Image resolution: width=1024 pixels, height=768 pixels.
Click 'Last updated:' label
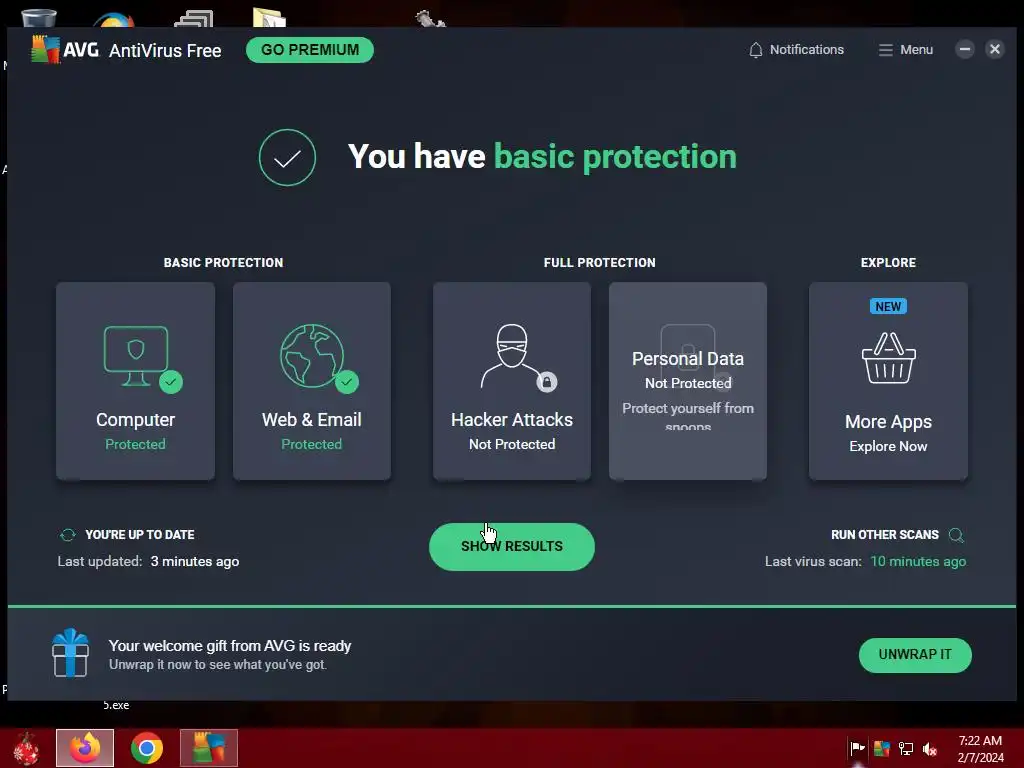pos(100,562)
